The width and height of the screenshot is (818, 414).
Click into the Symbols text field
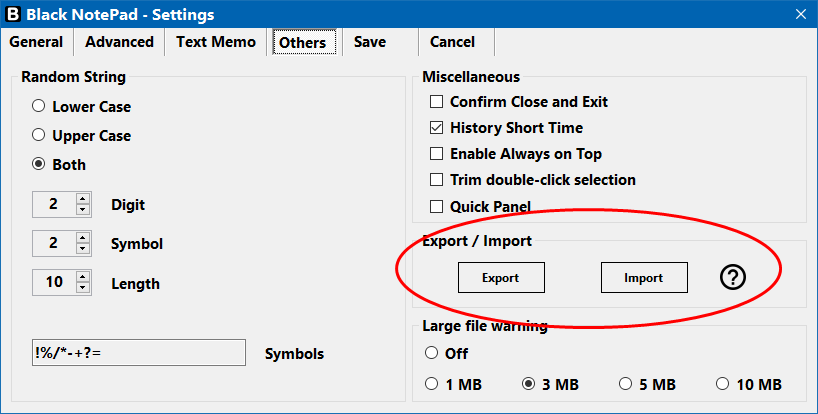click(139, 353)
